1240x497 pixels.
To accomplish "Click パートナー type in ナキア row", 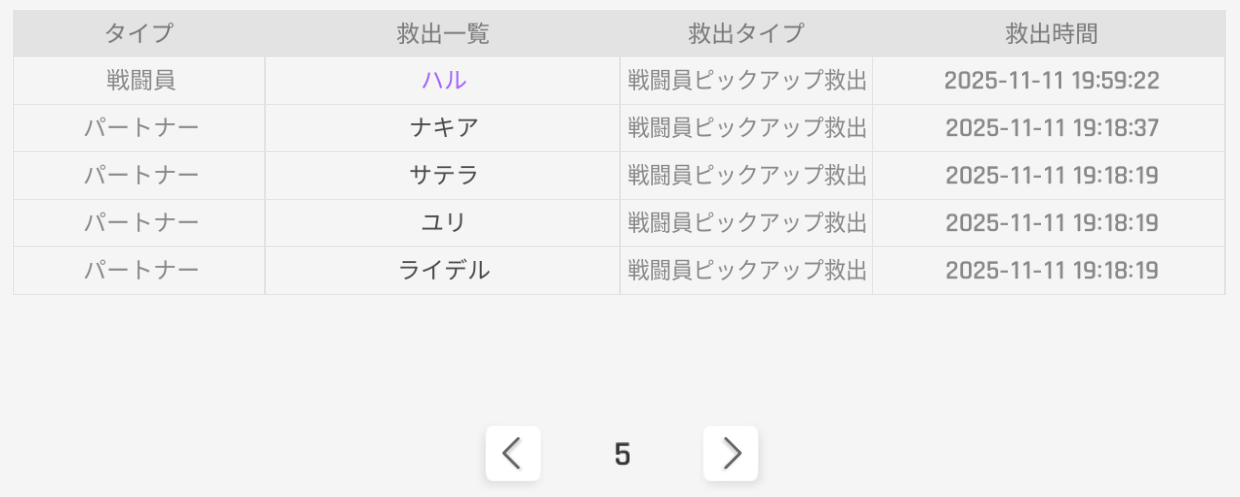I will tap(140, 128).
